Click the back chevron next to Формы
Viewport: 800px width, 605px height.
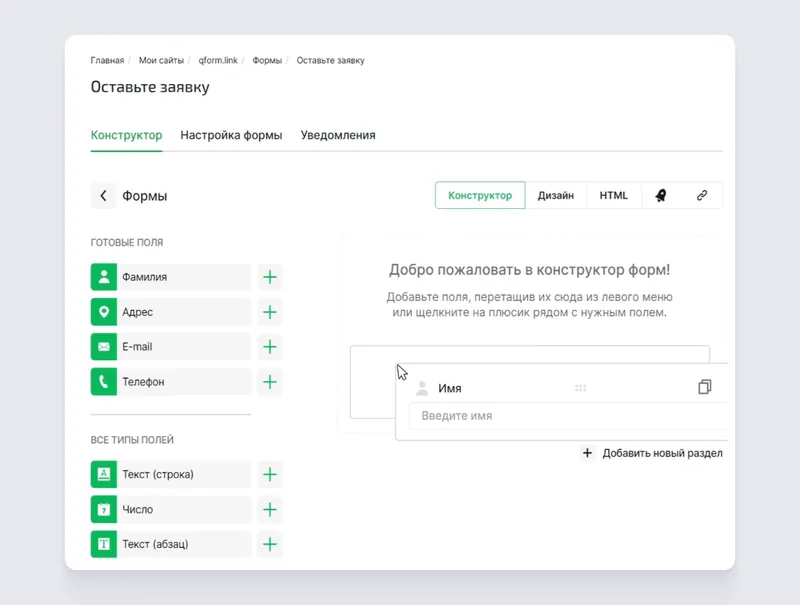point(104,195)
